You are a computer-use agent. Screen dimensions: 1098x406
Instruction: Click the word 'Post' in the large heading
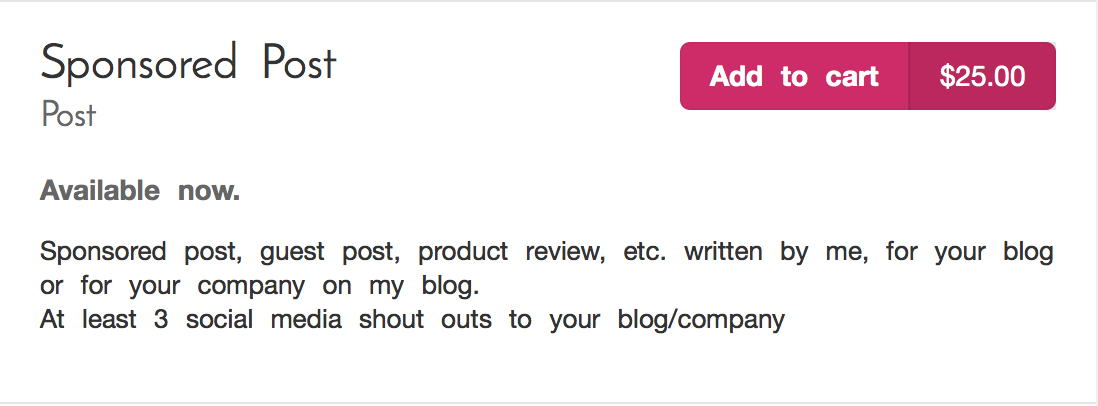point(300,62)
